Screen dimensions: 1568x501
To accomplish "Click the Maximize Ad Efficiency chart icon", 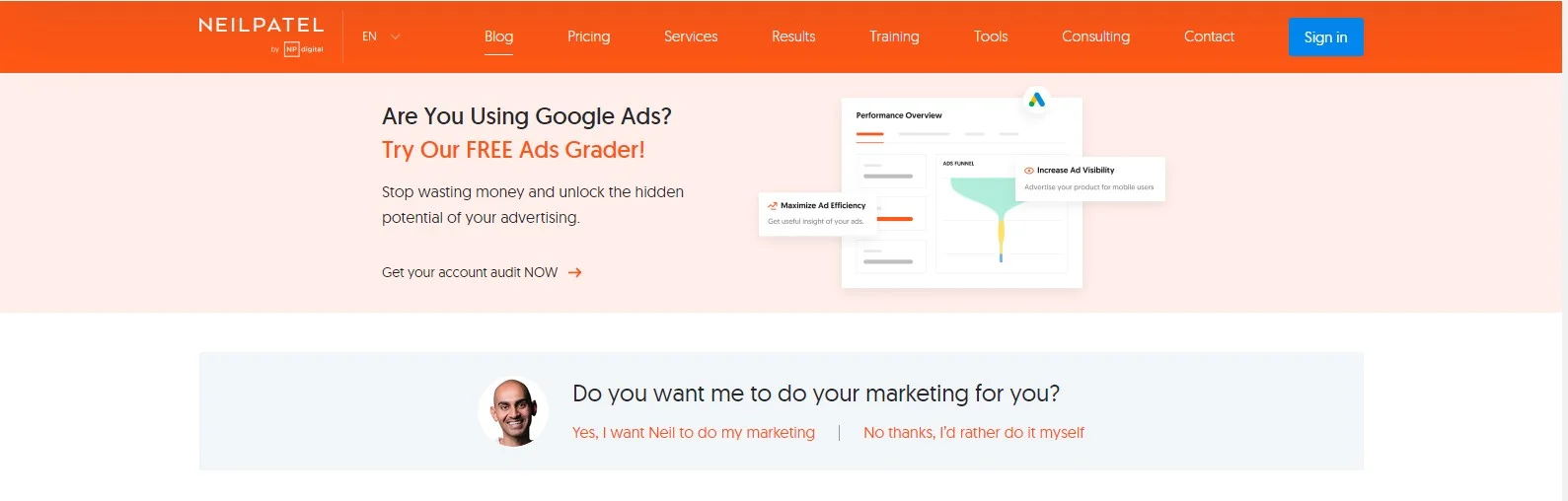I will pos(773,206).
